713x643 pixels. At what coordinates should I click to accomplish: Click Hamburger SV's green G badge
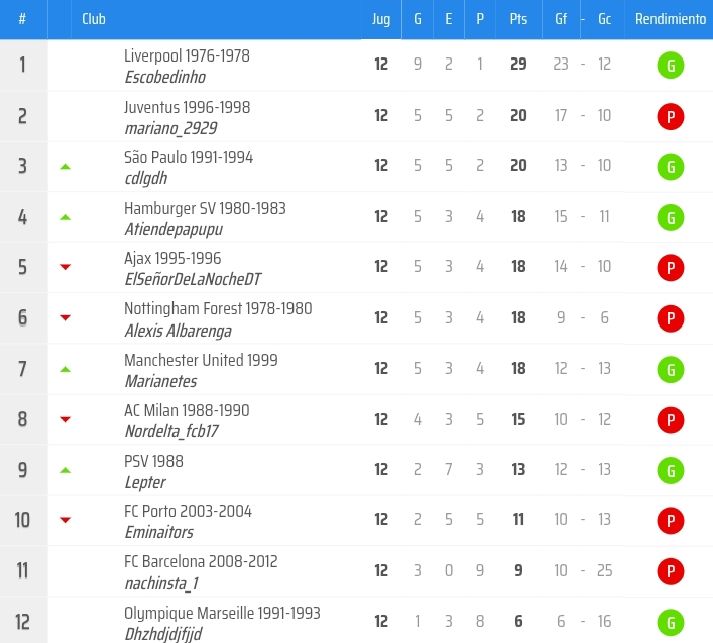(670, 217)
